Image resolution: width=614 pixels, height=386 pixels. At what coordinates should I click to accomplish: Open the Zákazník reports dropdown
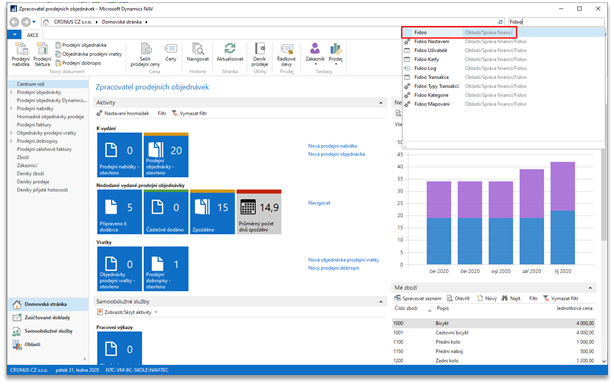pyautogui.click(x=315, y=54)
